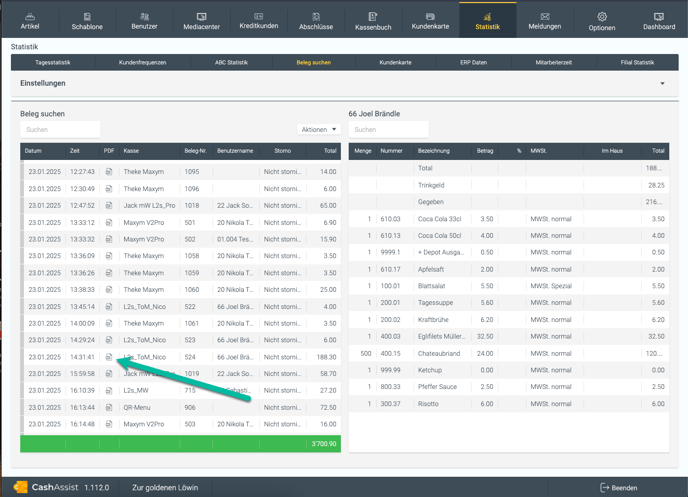Click the 3'700.90 sum total
Viewport: 688px width, 497px height.
[x=324, y=444]
